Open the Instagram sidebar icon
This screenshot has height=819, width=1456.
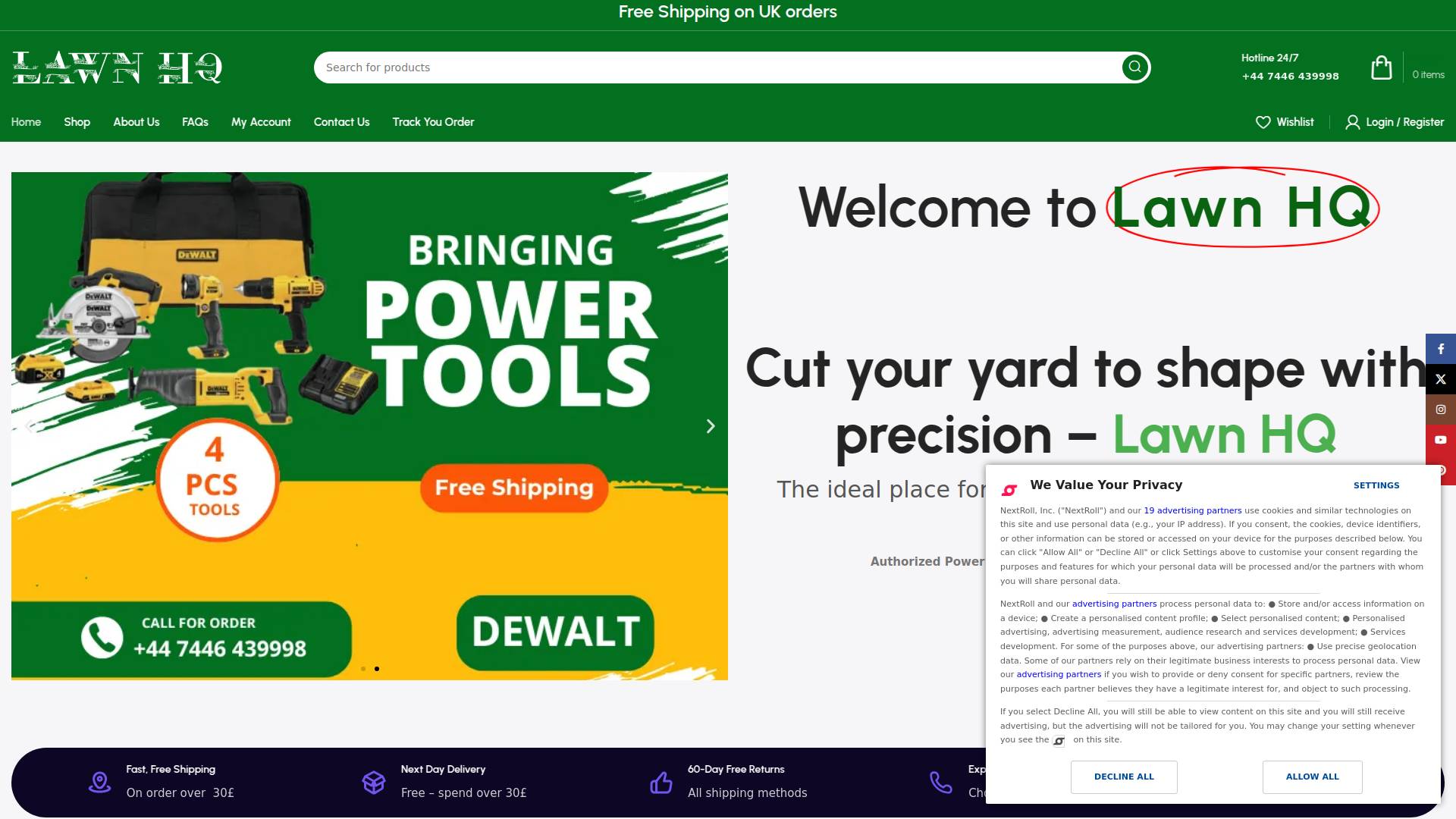(x=1441, y=409)
